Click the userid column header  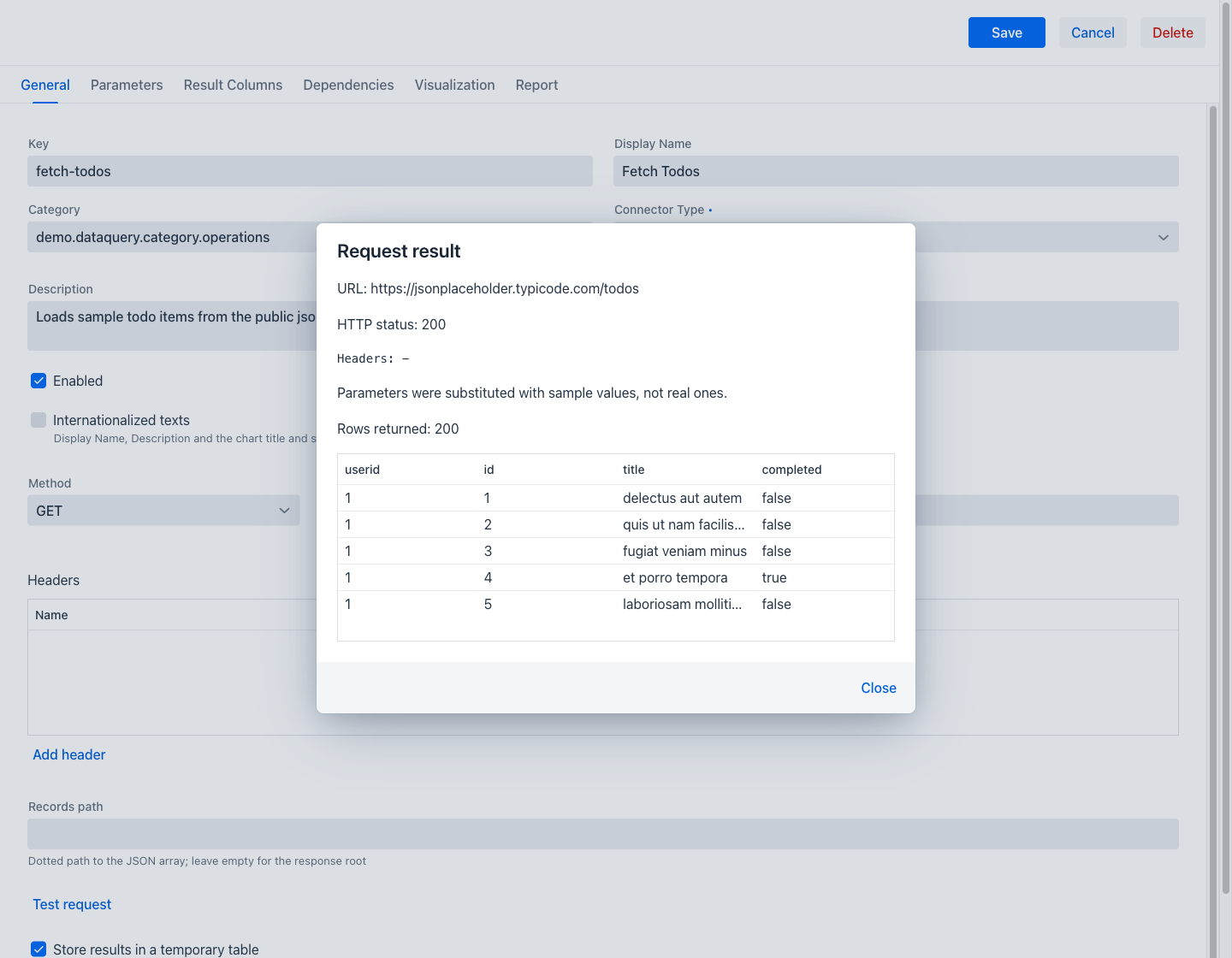362,470
